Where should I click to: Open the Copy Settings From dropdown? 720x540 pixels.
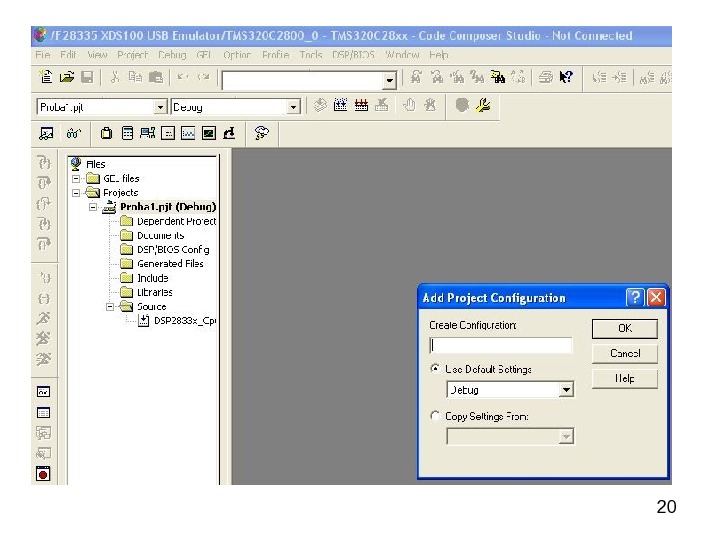pos(566,436)
